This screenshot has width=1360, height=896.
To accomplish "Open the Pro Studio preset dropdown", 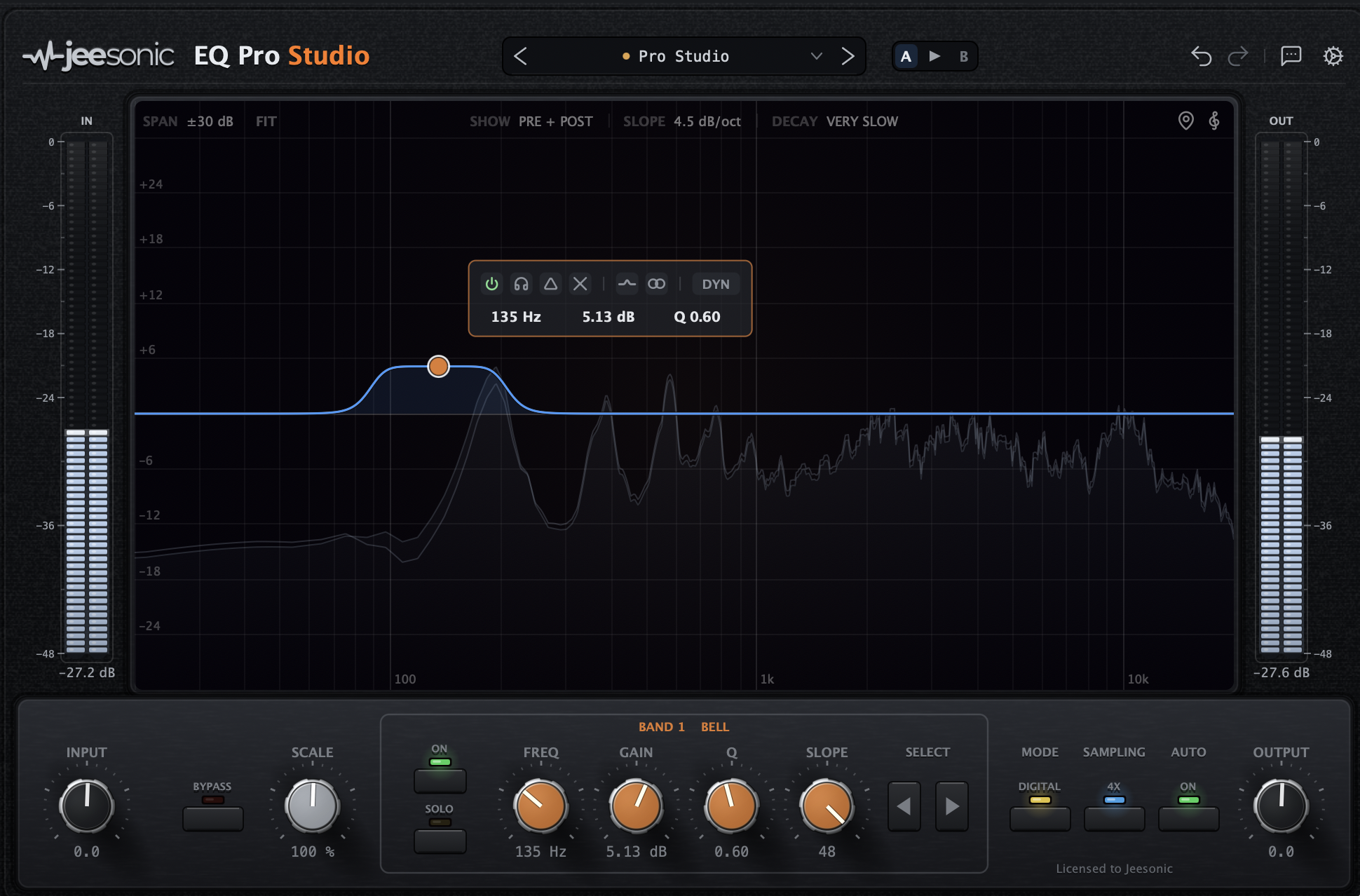I will click(815, 56).
